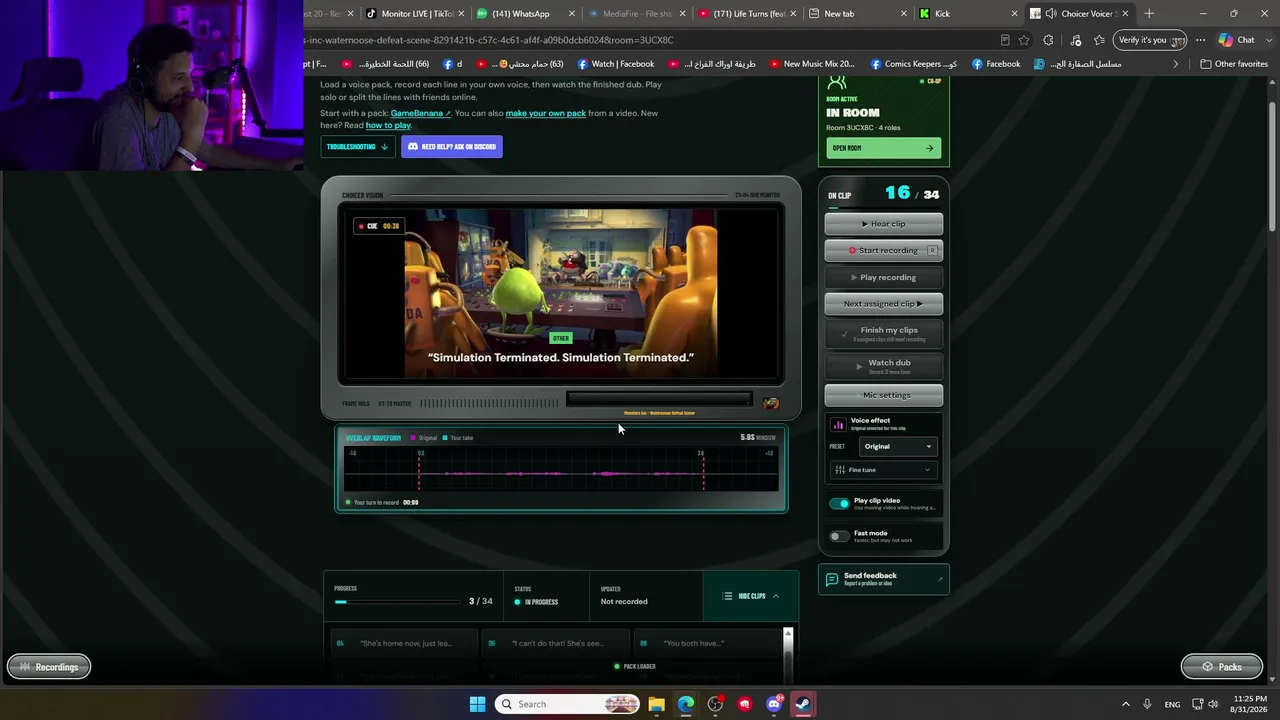Click Need Help? Ask on Discord
Image resolution: width=1280 pixels, height=720 pixels.
click(452, 147)
